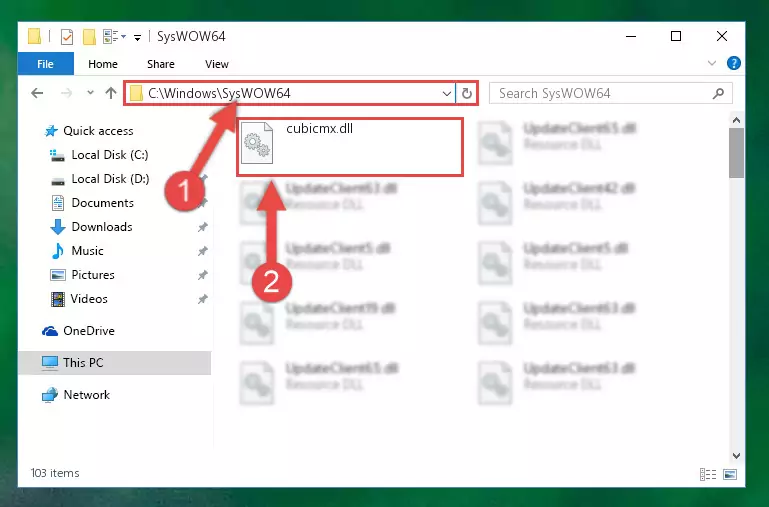Expand the ribbon with the chevron
The width and height of the screenshot is (769, 507).
coord(712,63)
